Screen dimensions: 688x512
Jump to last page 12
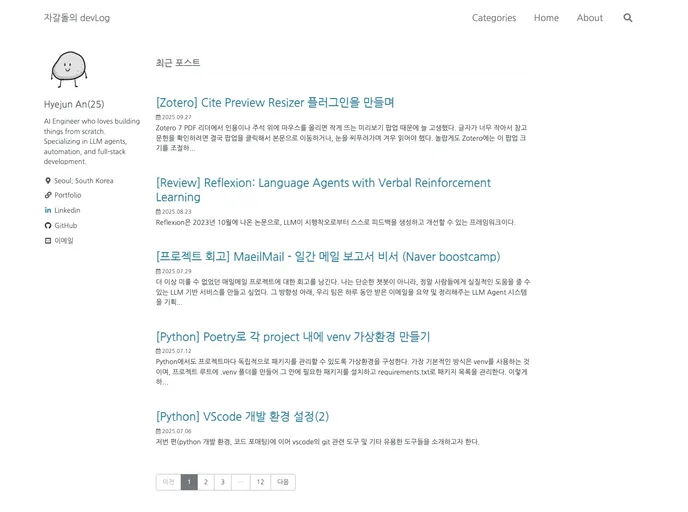coord(260,482)
